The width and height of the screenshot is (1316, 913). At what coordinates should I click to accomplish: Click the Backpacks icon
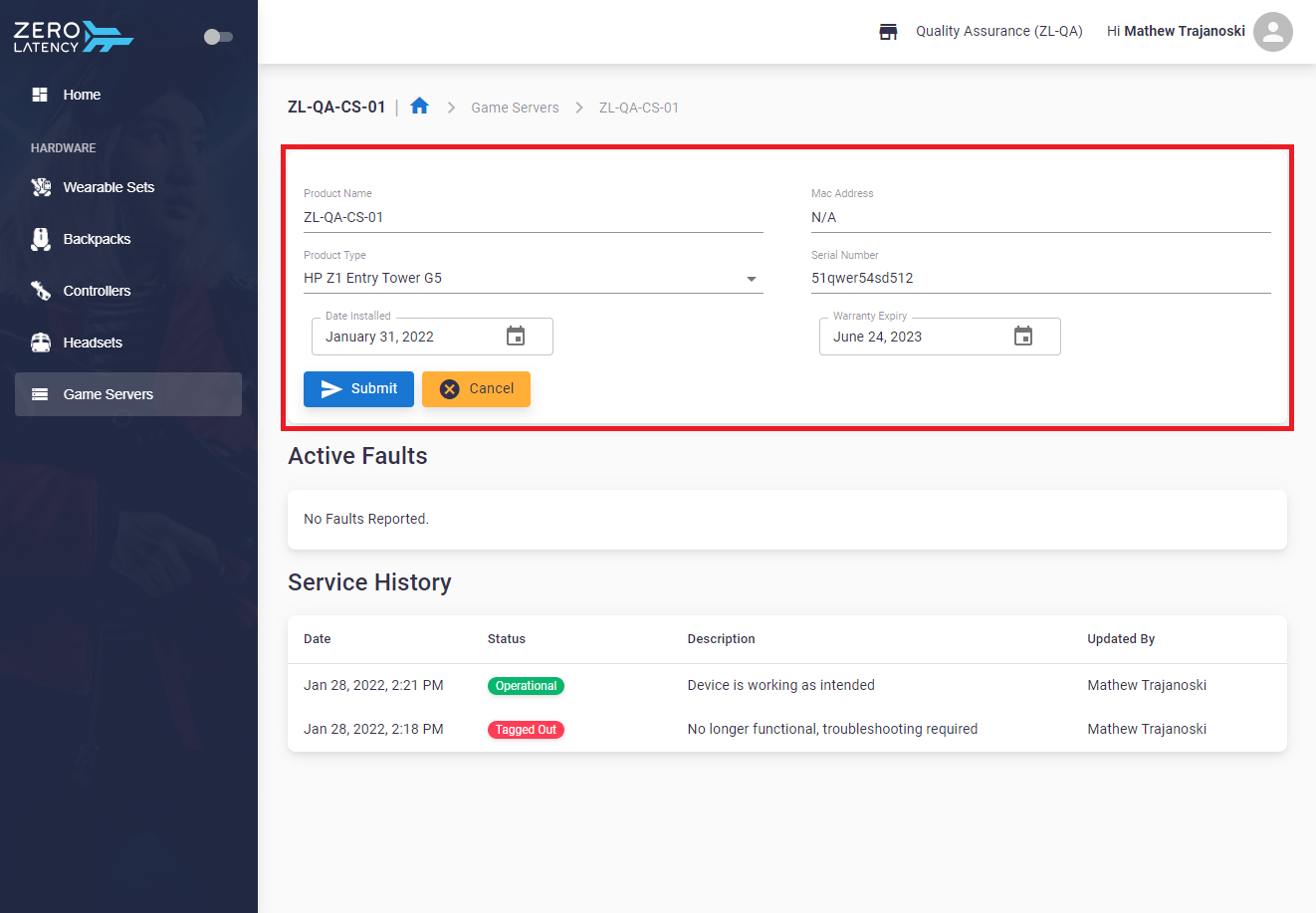[41, 239]
